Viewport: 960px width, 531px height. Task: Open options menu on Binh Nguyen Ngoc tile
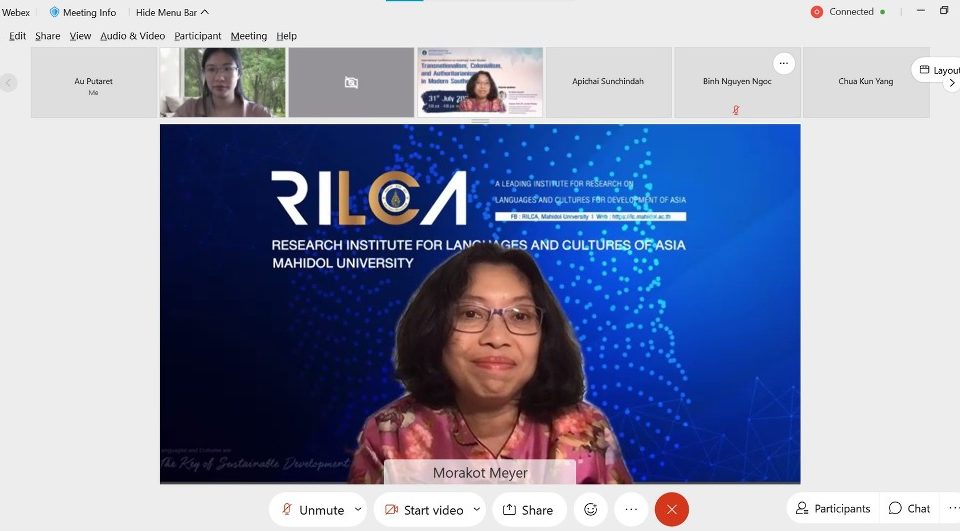784,63
